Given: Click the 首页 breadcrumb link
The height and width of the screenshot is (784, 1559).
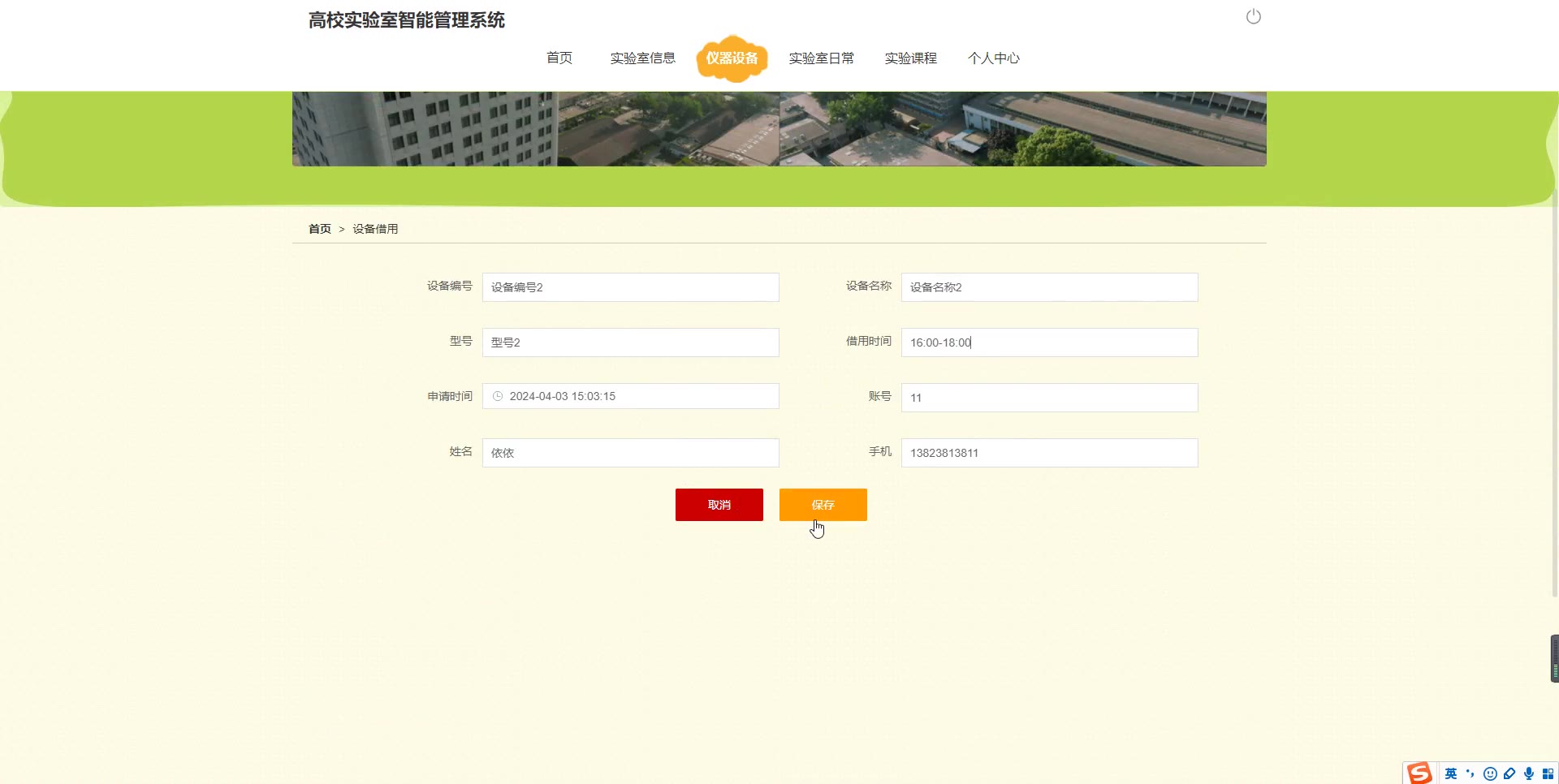Looking at the screenshot, I should 320,229.
